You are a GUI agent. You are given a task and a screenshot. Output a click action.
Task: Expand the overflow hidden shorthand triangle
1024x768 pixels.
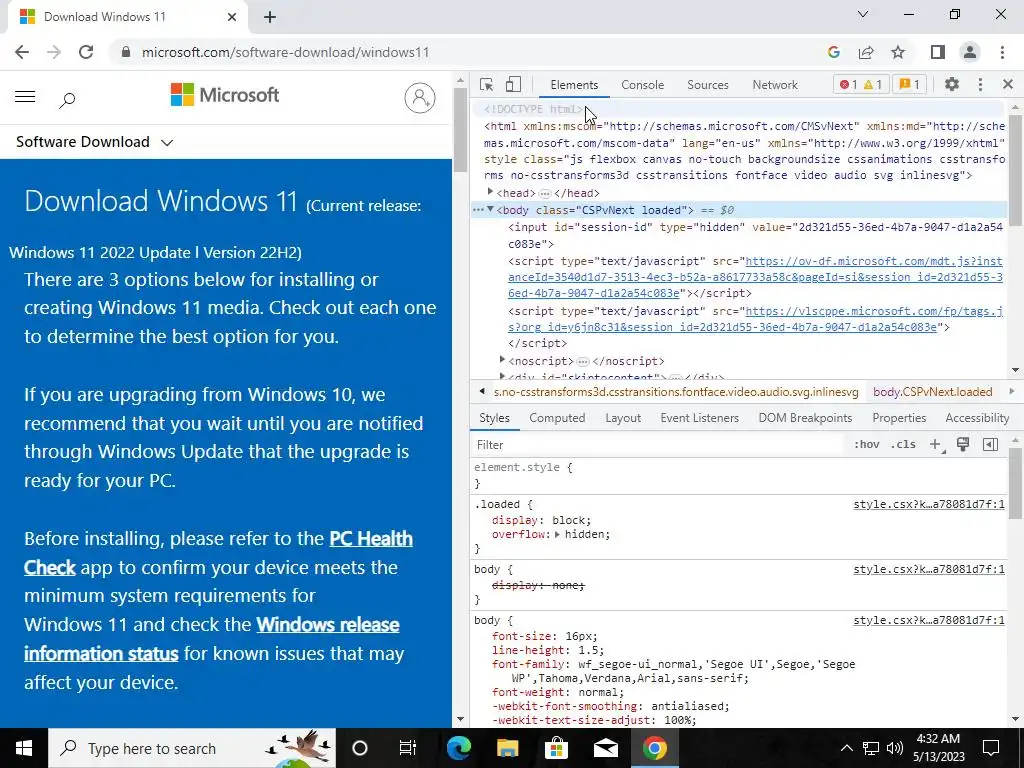[x=557, y=534]
